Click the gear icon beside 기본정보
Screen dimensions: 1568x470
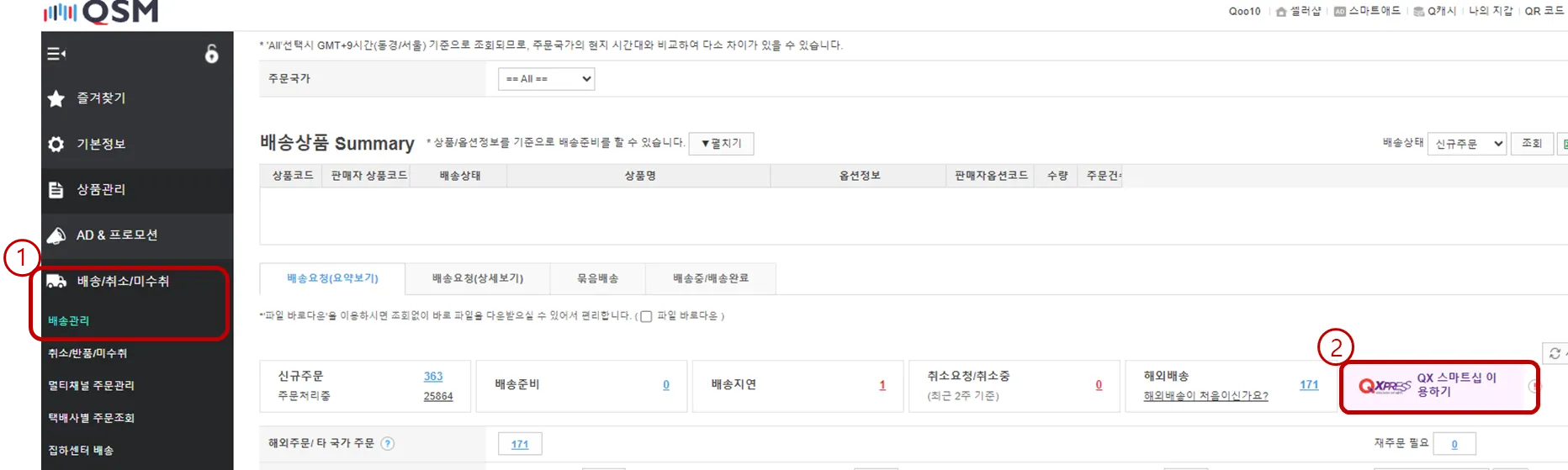click(56, 145)
